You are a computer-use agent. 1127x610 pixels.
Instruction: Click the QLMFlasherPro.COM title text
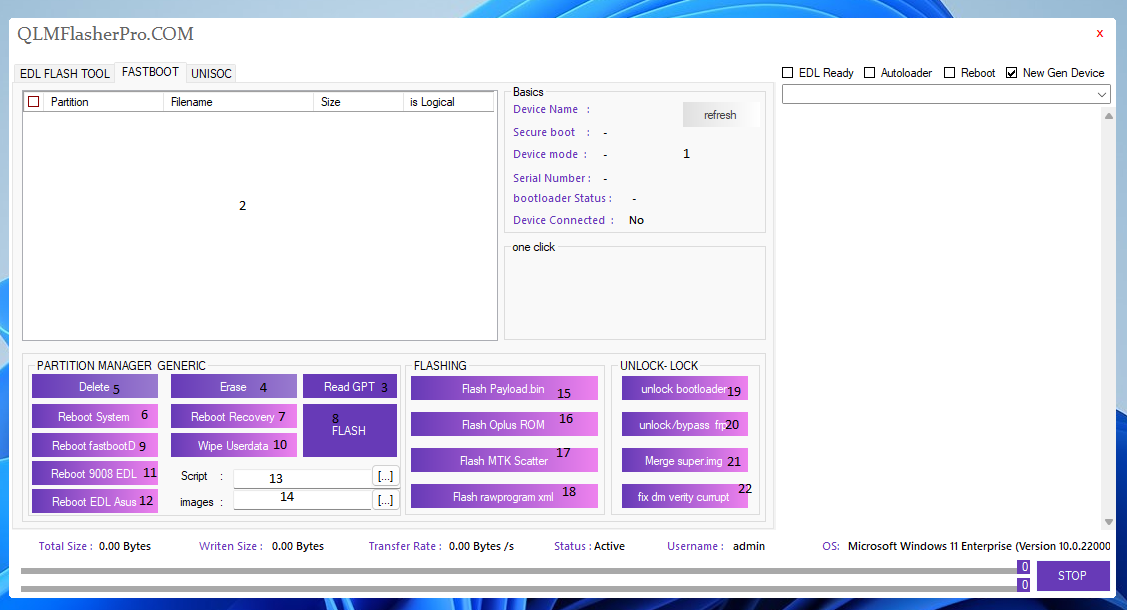(106, 34)
